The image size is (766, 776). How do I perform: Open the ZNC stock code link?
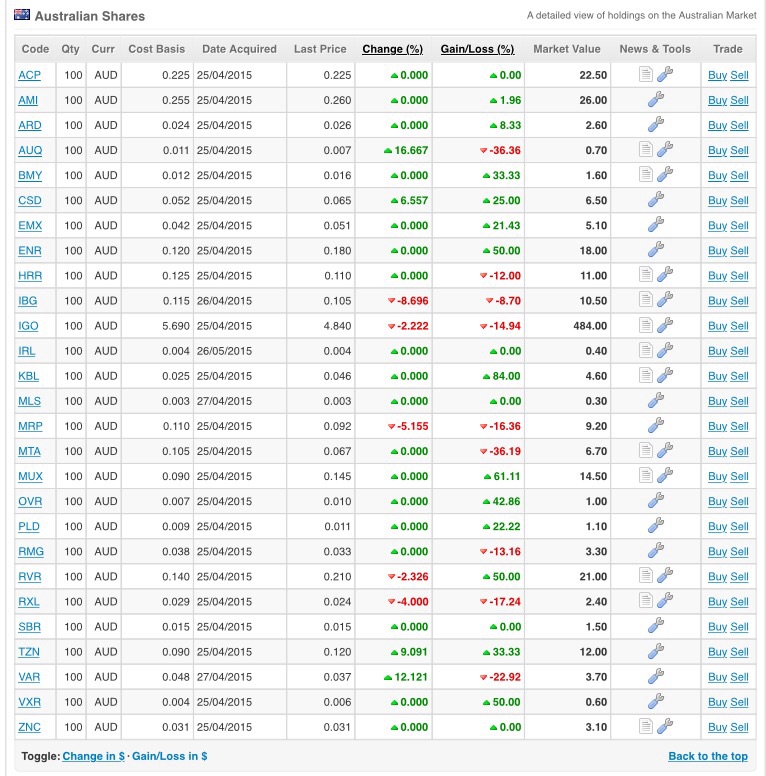30,727
